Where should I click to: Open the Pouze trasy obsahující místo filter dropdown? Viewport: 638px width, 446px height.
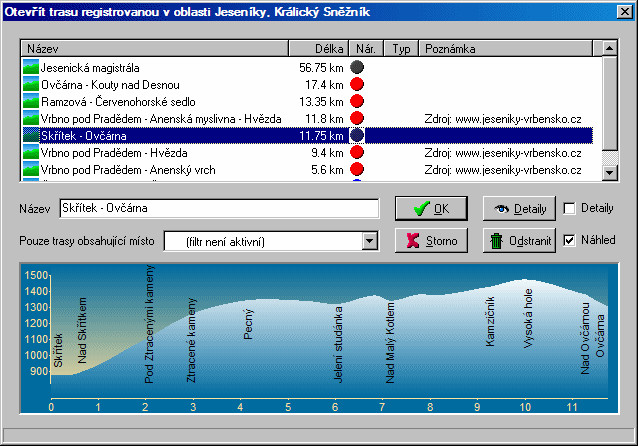369,241
